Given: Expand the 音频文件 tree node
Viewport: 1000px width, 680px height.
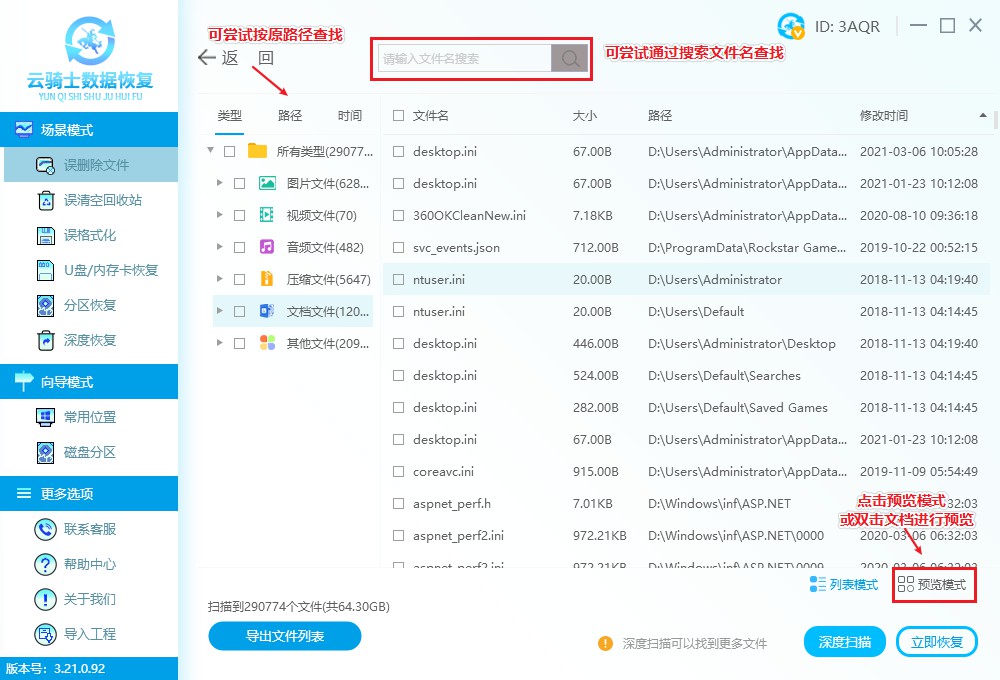Looking at the screenshot, I should pyautogui.click(x=219, y=246).
